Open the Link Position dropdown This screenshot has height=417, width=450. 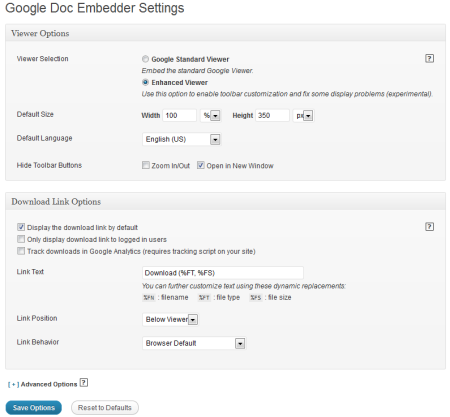pos(170,319)
